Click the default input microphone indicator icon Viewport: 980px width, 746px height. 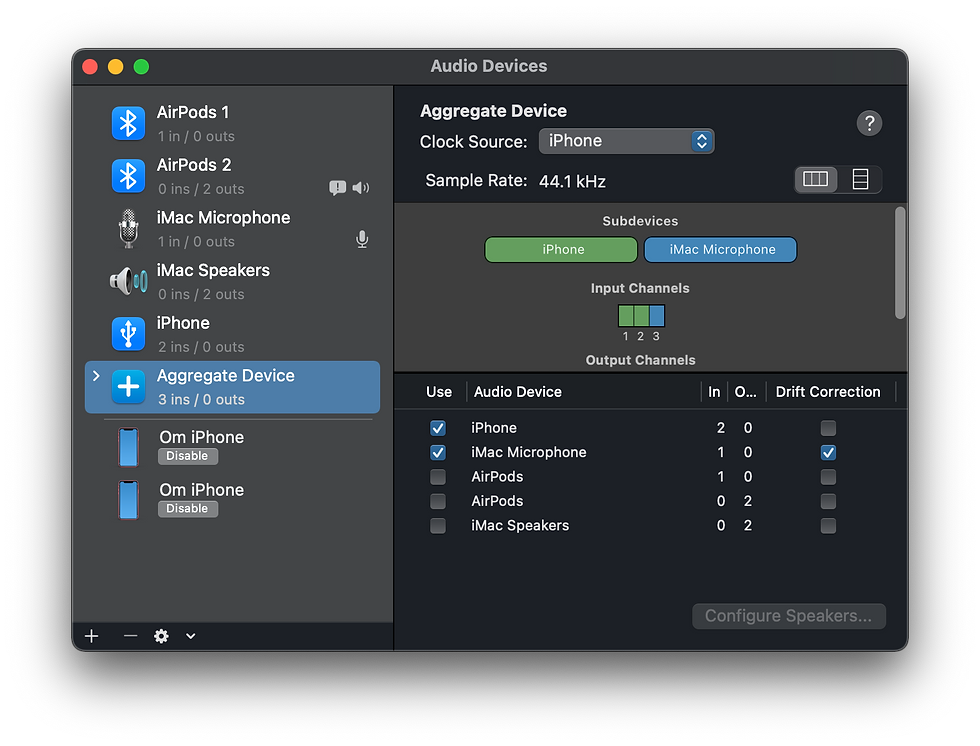[x=362, y=239]
